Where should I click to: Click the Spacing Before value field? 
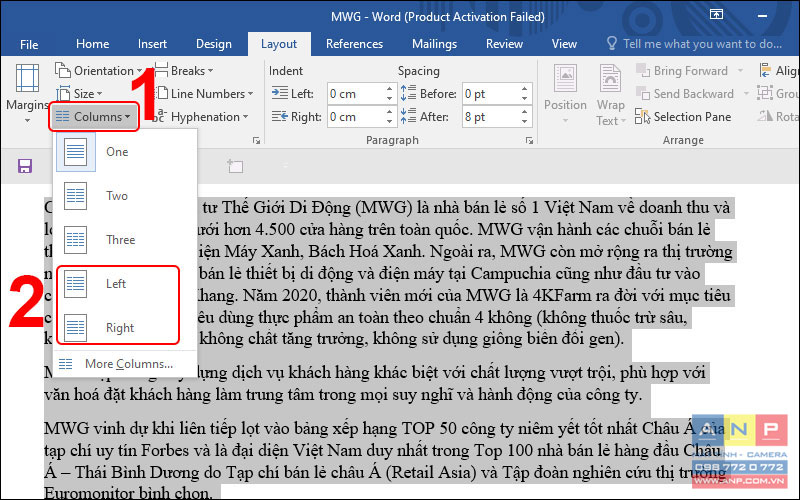491,94
